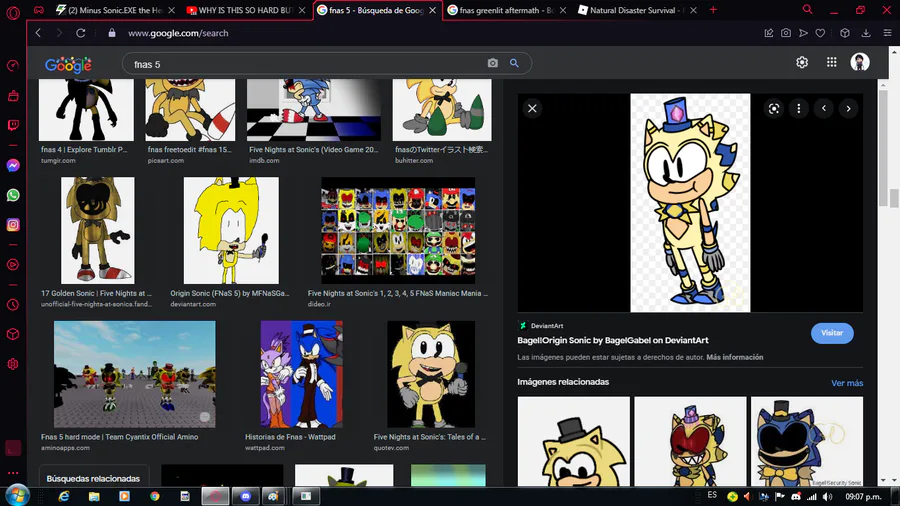Switch to Natural Disaster Survival tab

(637, 10)
